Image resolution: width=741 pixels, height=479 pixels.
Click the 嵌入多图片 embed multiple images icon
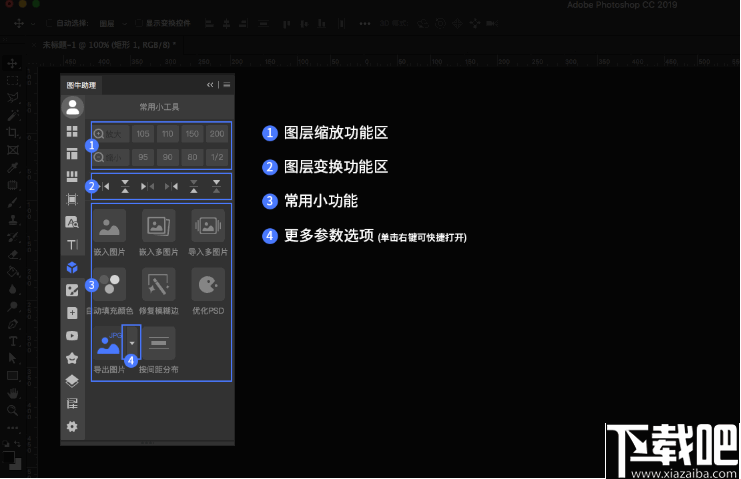(x=159, y=226)
